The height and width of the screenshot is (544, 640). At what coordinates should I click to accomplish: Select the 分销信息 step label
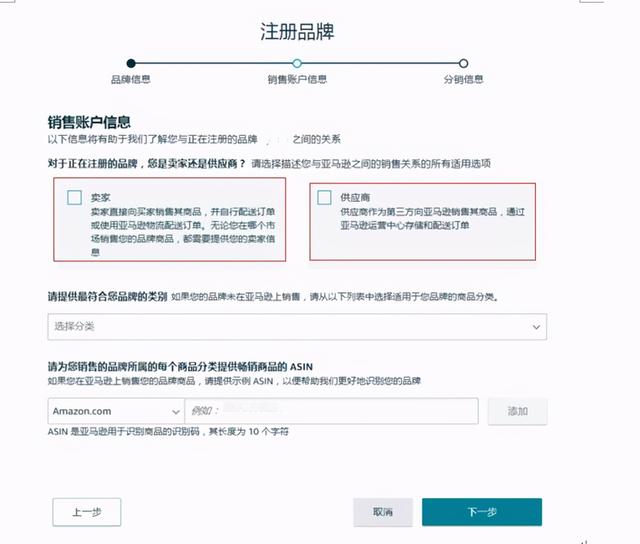click(463, 79)
